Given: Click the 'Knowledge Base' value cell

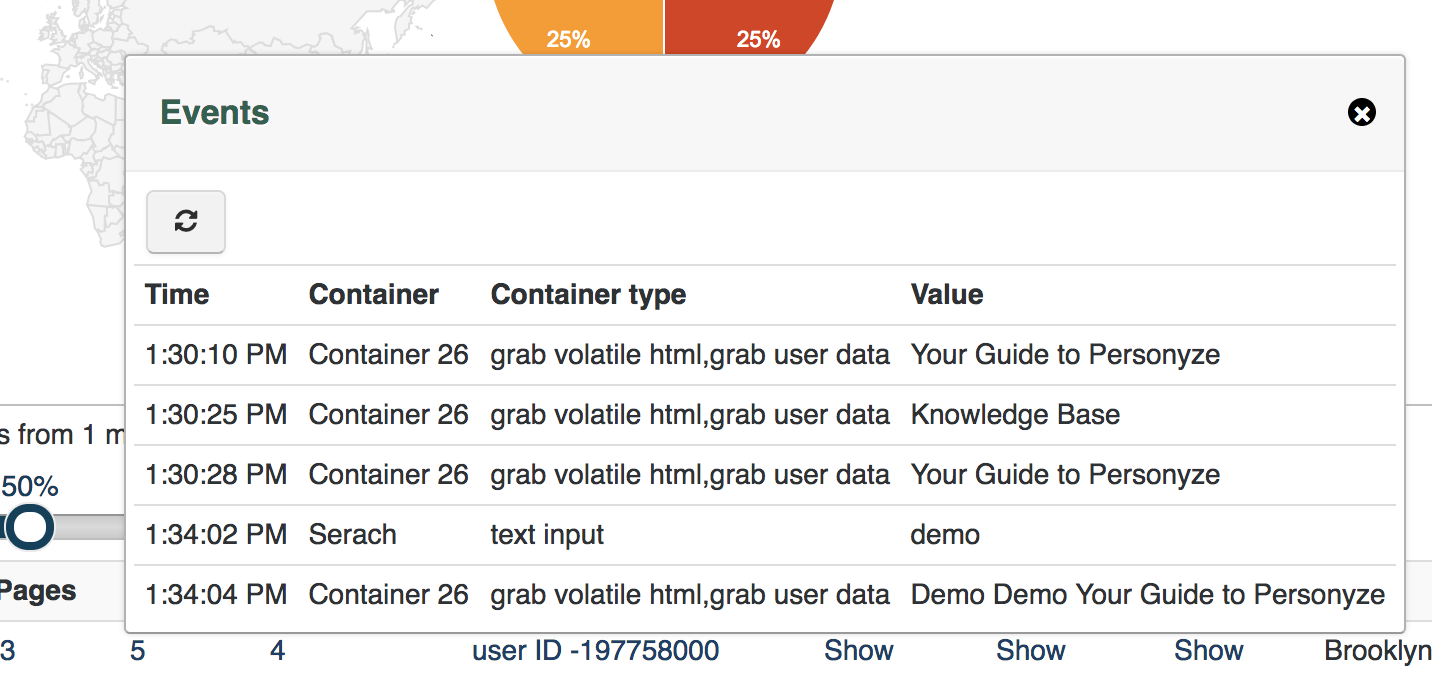Looking at the screenshot, I should click(1015, 415).
